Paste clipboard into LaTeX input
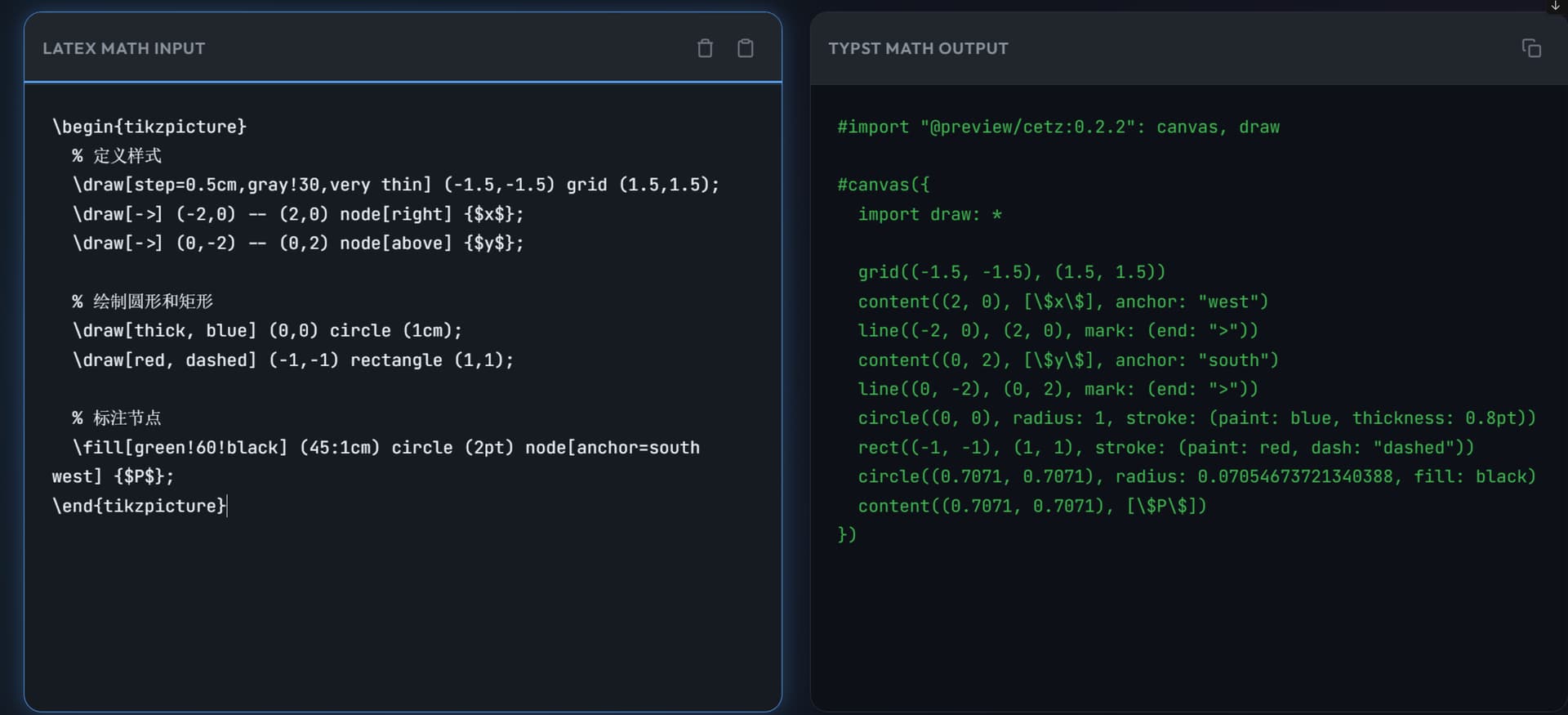Image resolution: width=1568 pixels, height=715 pixels. coord(745,49)
